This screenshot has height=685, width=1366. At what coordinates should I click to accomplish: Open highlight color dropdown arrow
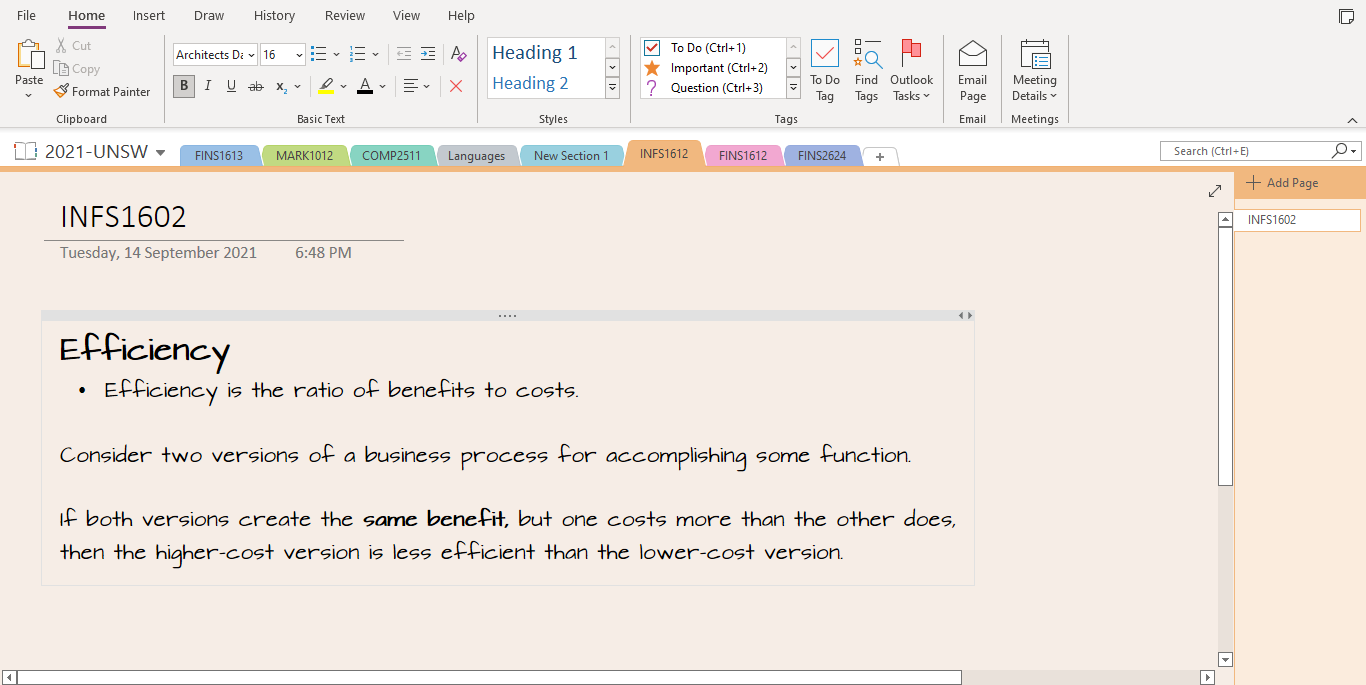pos(344,86)
